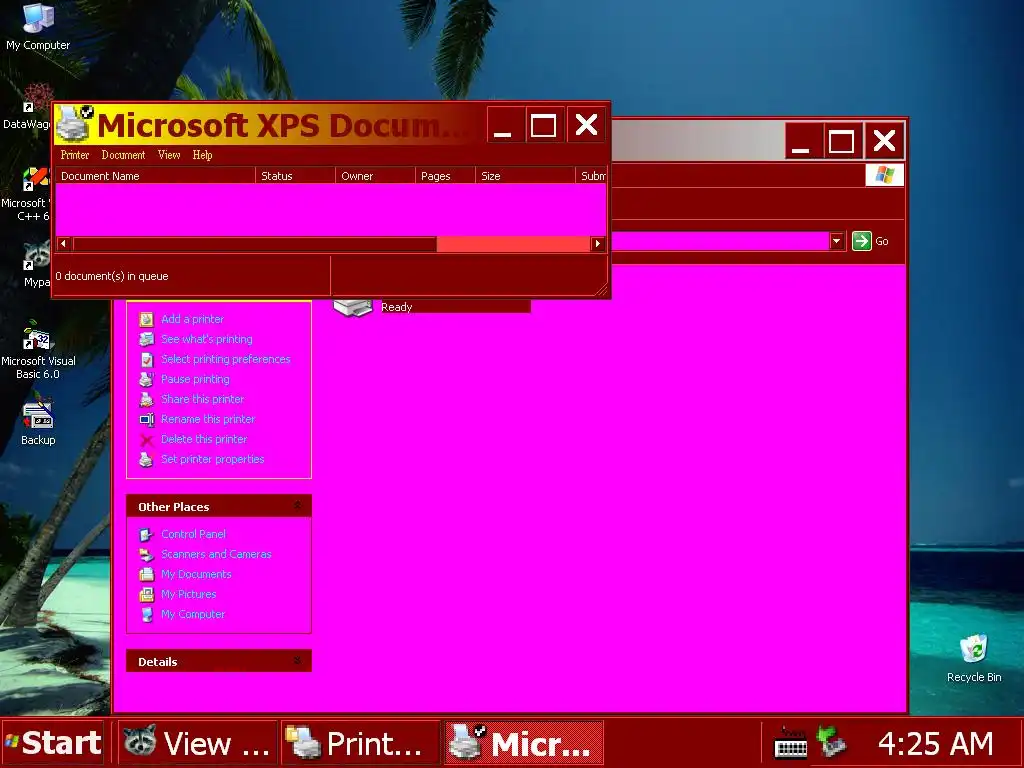The image size is (1024, 768).
Task: Open the Scanners and Cameras link
Action: (216, 554)
